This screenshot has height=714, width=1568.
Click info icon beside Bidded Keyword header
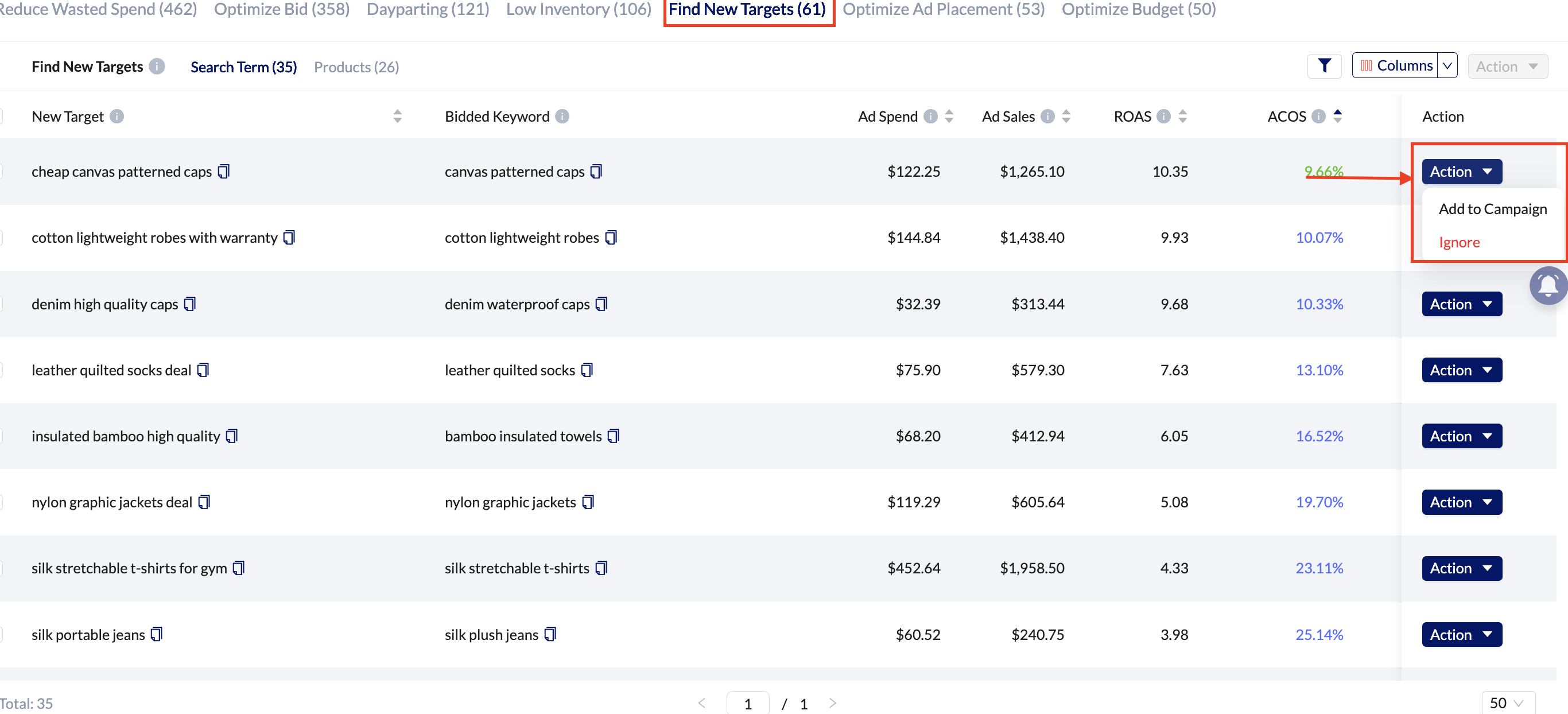tap(562, 117)
